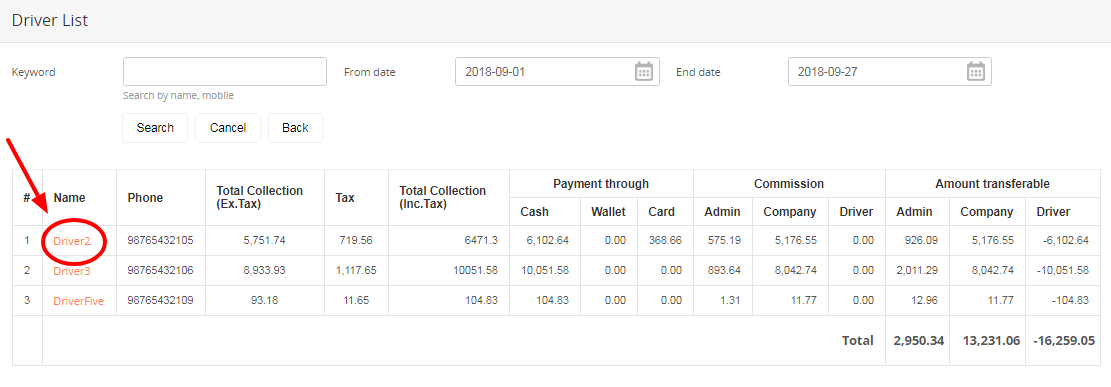Click the End date field 2018-09-27
Image resolution: width=1111 pixels, height=387 pixels.
(x=889, y=72)
